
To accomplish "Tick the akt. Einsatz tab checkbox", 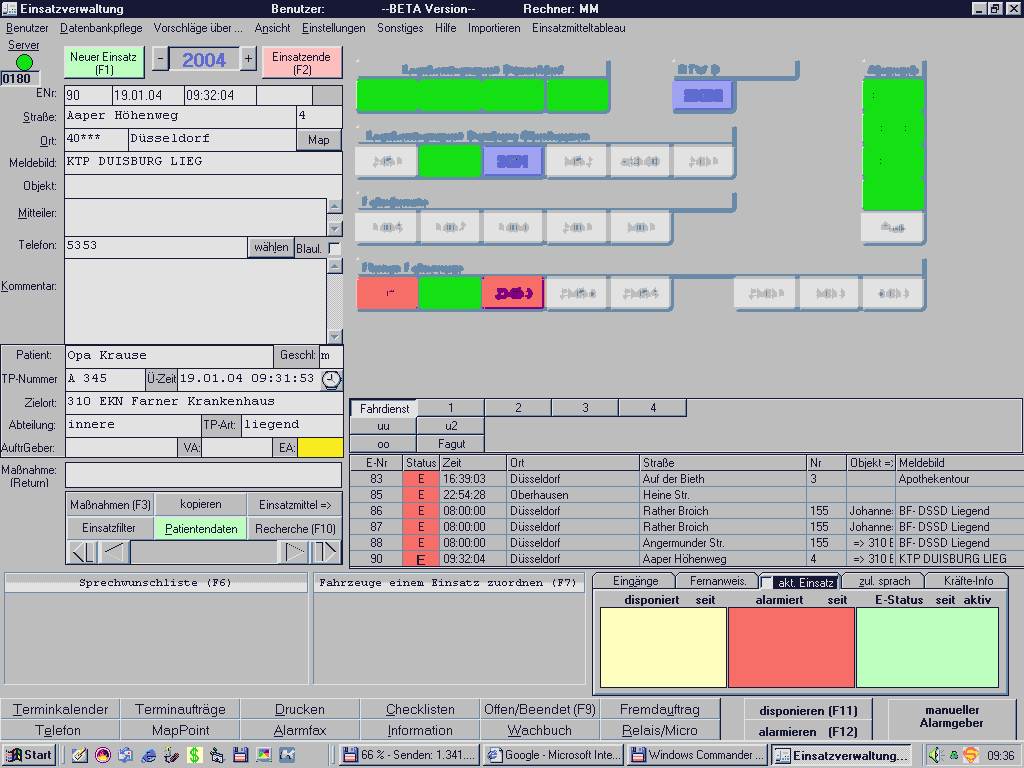I will [x=766, y=582].
